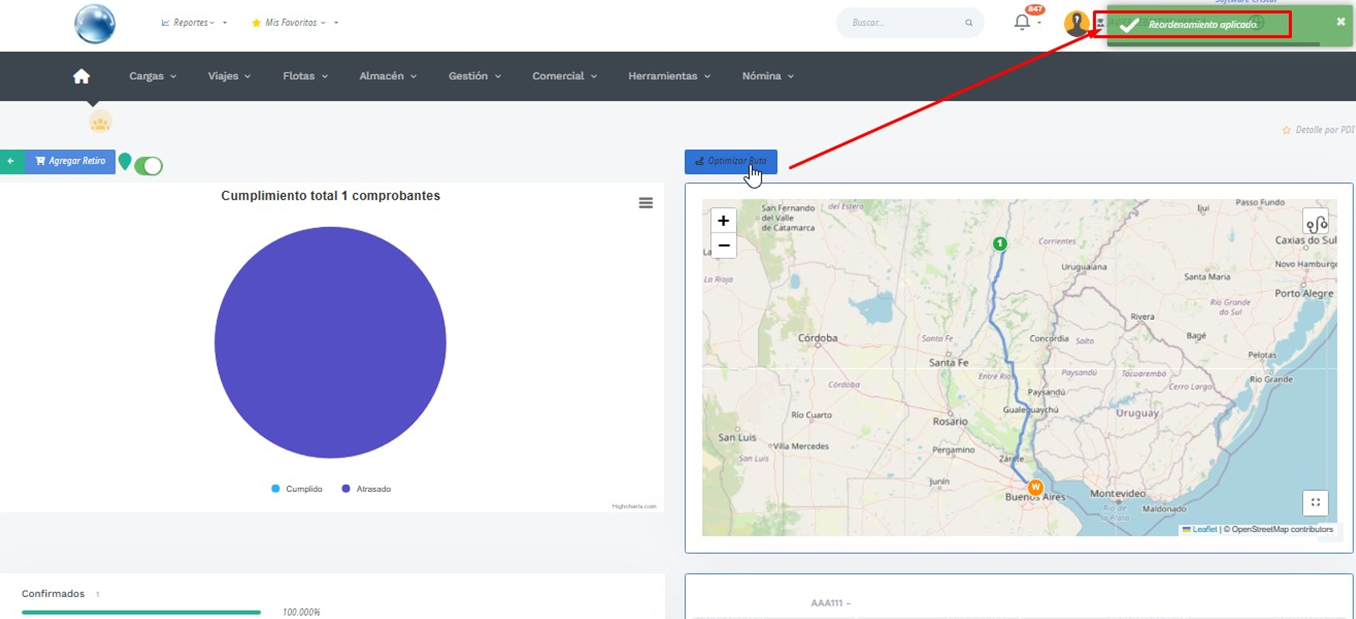Click the Optimizar Ruta button
Viewport: 1356px width, 619px height.
(731, 161)
